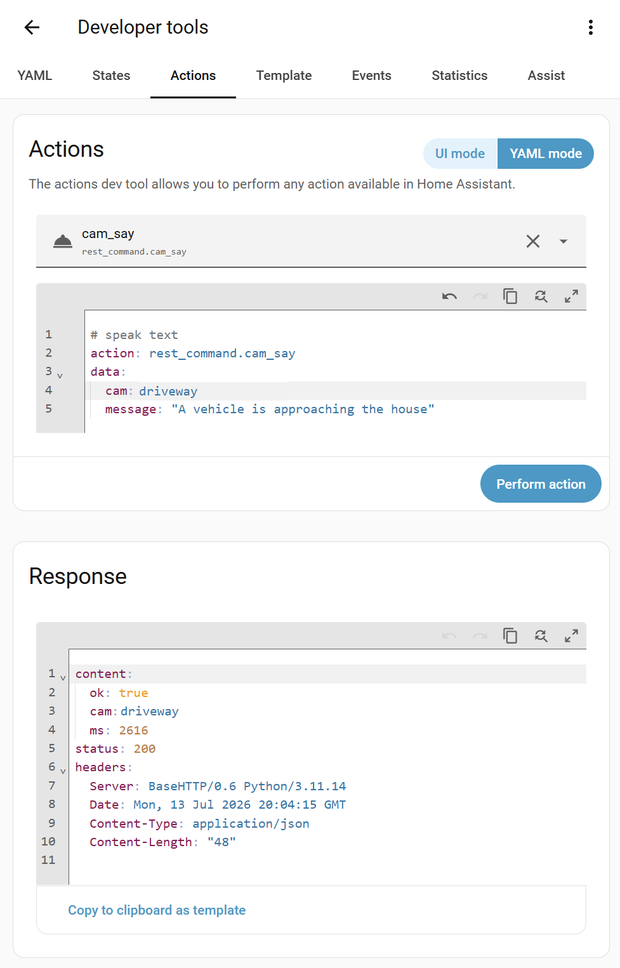Click the 'status: 200' response line
This screenshot has width=620, height=968.
tap(115, 749)
